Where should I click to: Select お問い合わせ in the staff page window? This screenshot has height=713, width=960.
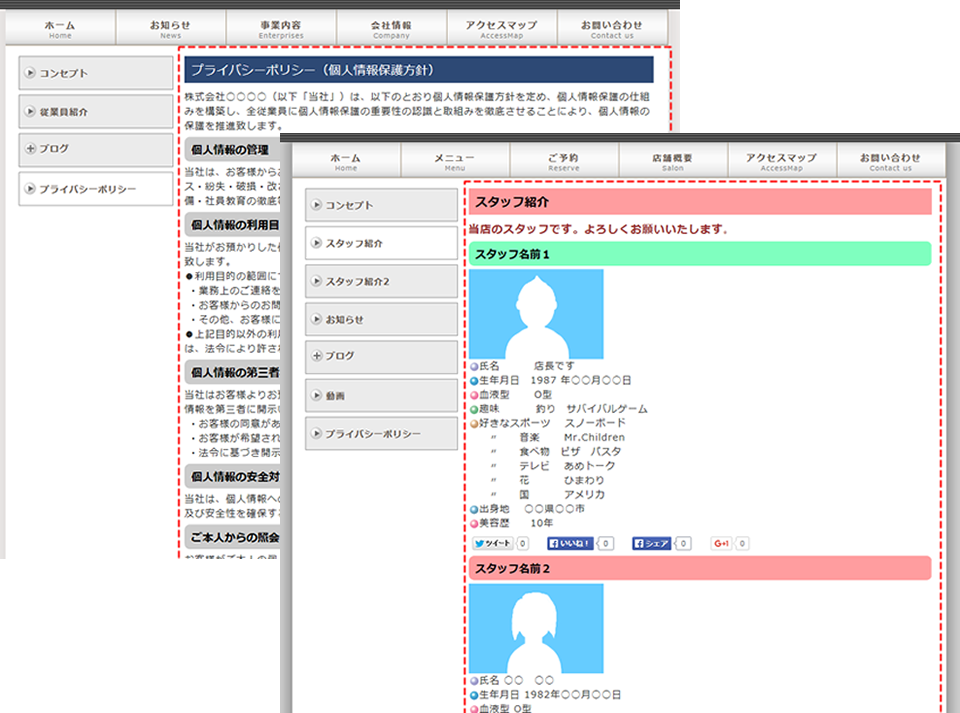891,162
